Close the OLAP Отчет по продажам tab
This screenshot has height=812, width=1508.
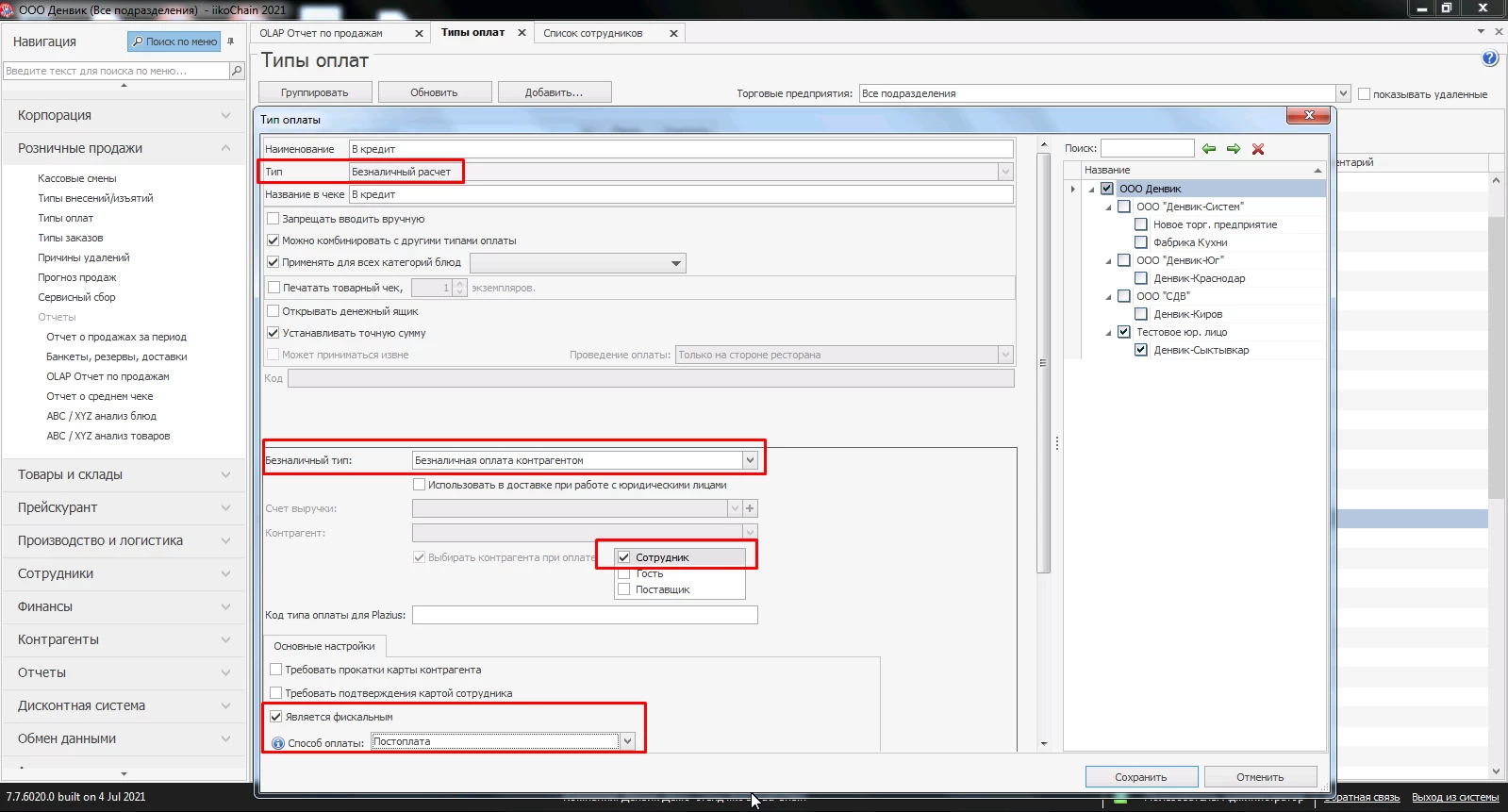click(419, 33)
